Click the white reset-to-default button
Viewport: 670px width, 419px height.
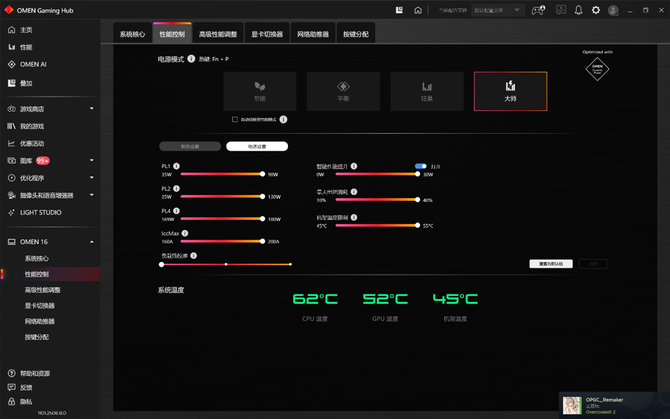pos(551,264)
